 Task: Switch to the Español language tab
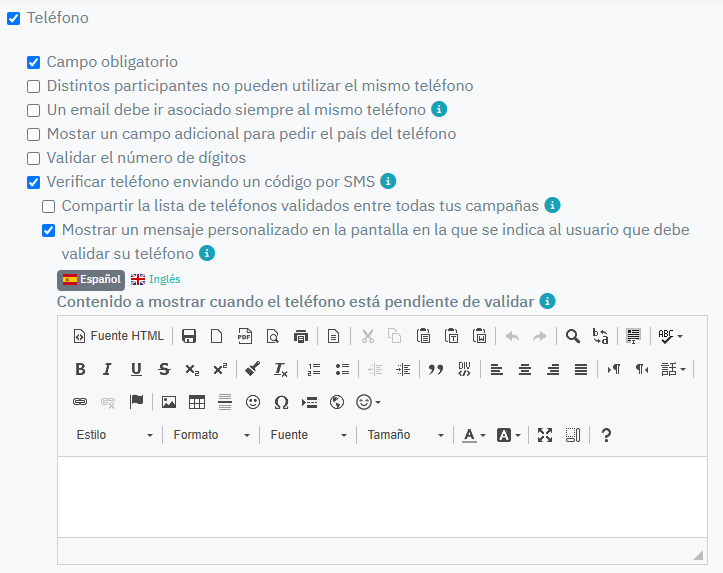click(x=91, y=279)
